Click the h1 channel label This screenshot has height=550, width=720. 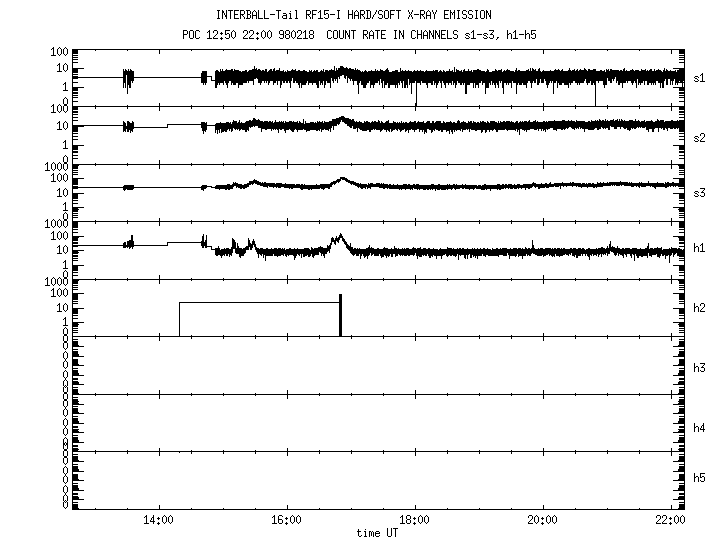click(x=700, y=249)
